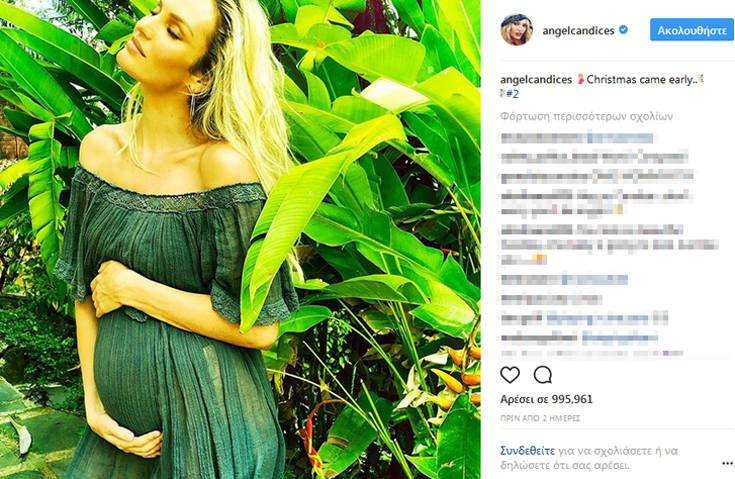Open the angelcandices username in the caption
The height and width of the screenshot is (479, 735).
pos(536,80)
